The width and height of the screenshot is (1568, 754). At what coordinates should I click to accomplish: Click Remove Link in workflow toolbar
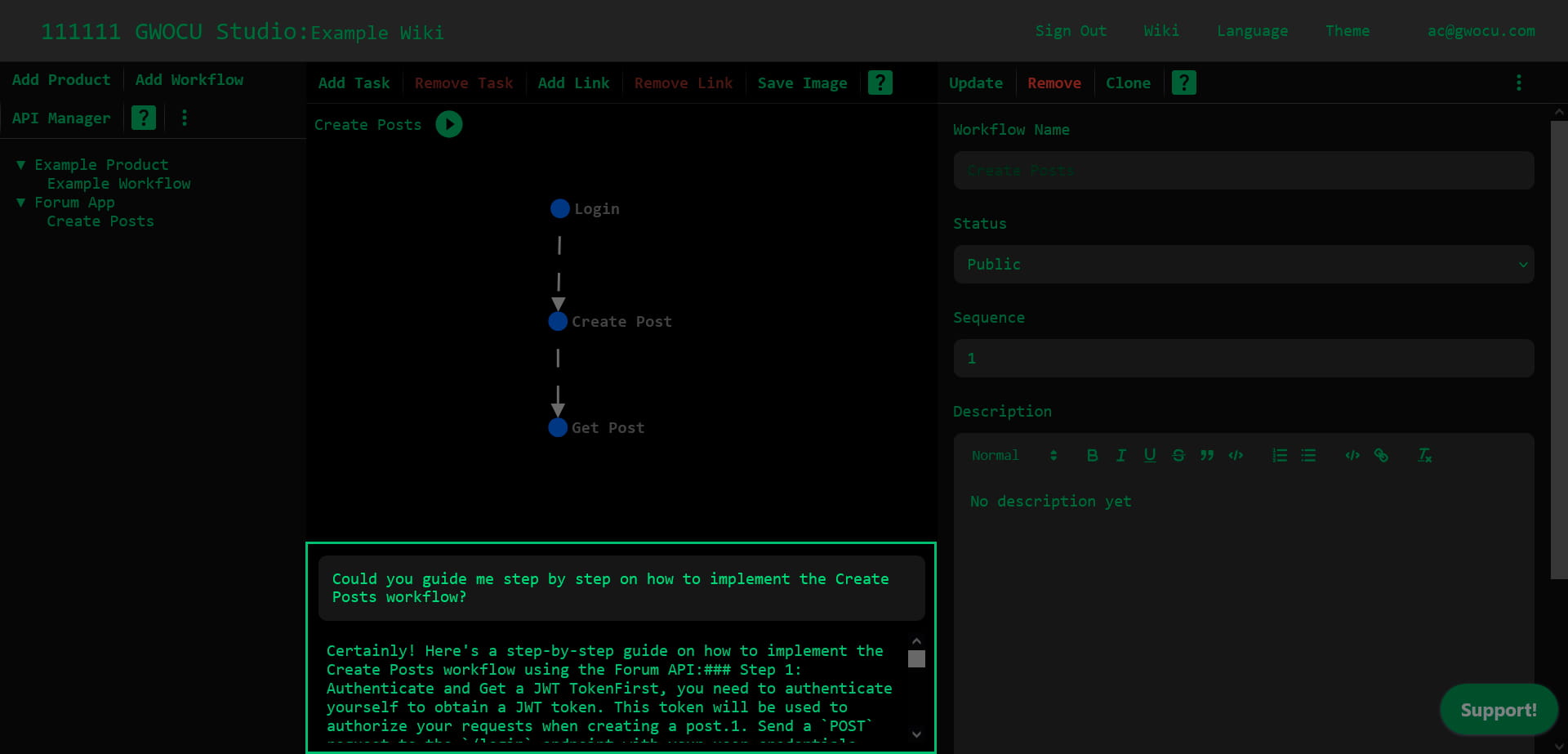(x=684, y=83)
